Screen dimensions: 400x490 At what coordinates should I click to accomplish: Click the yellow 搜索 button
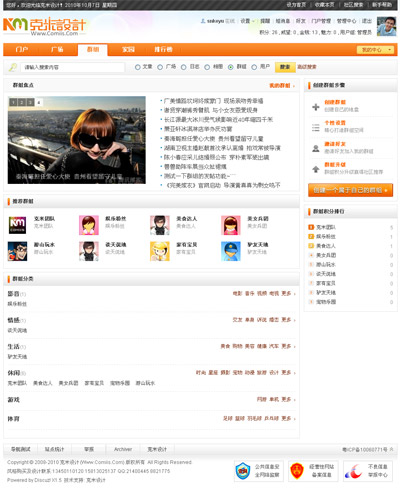click(285, 67)
